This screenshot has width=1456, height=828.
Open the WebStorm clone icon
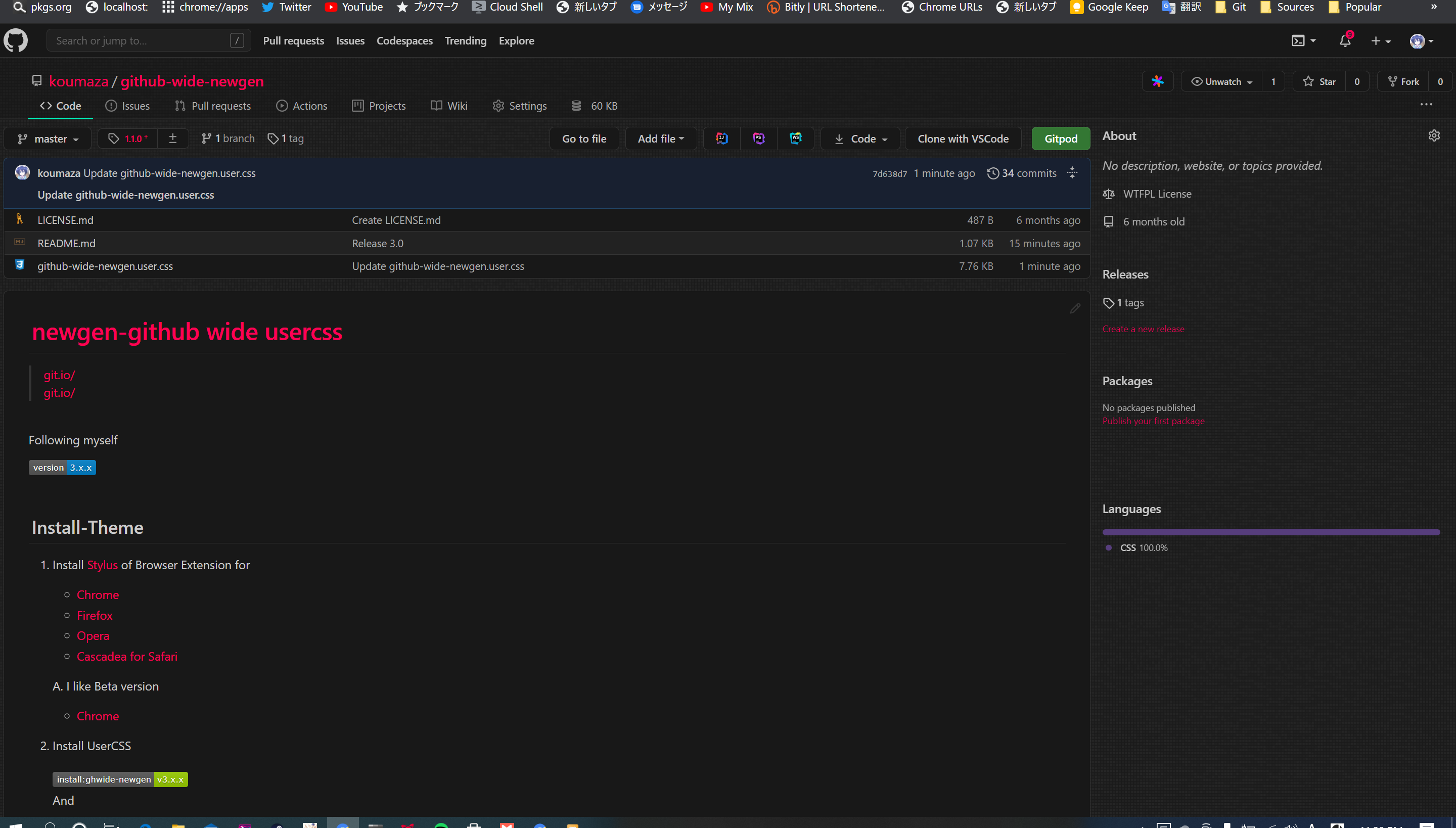click(x=796, y=138)
